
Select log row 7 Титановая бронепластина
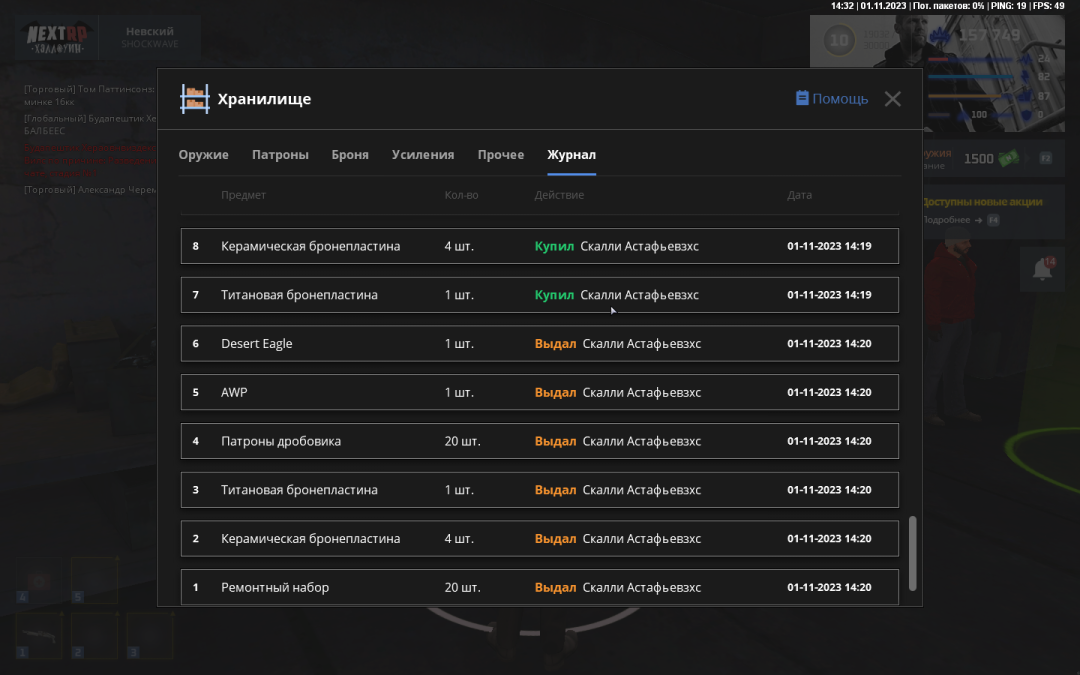tap(539, 295)
